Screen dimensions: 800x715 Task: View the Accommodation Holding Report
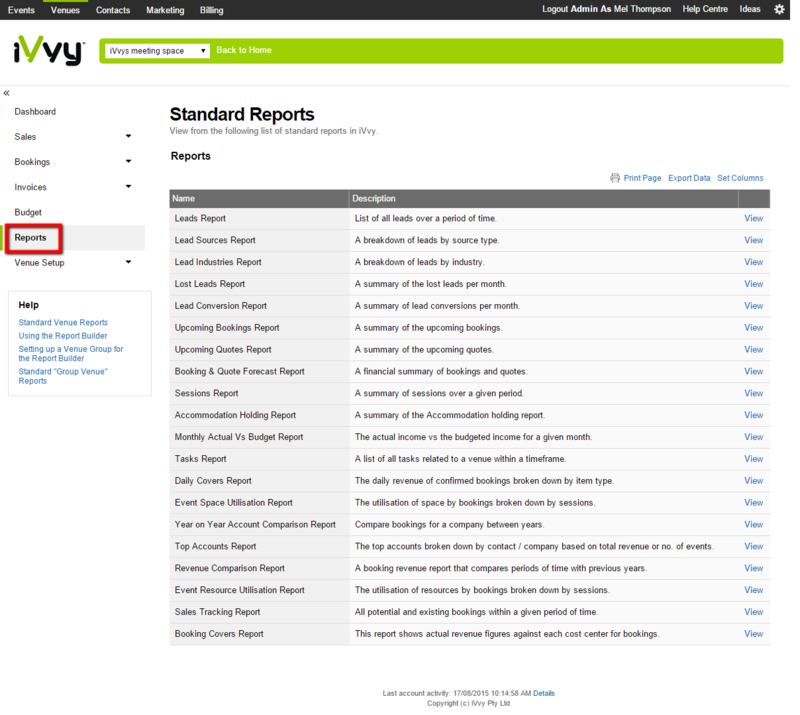point(754,415)
